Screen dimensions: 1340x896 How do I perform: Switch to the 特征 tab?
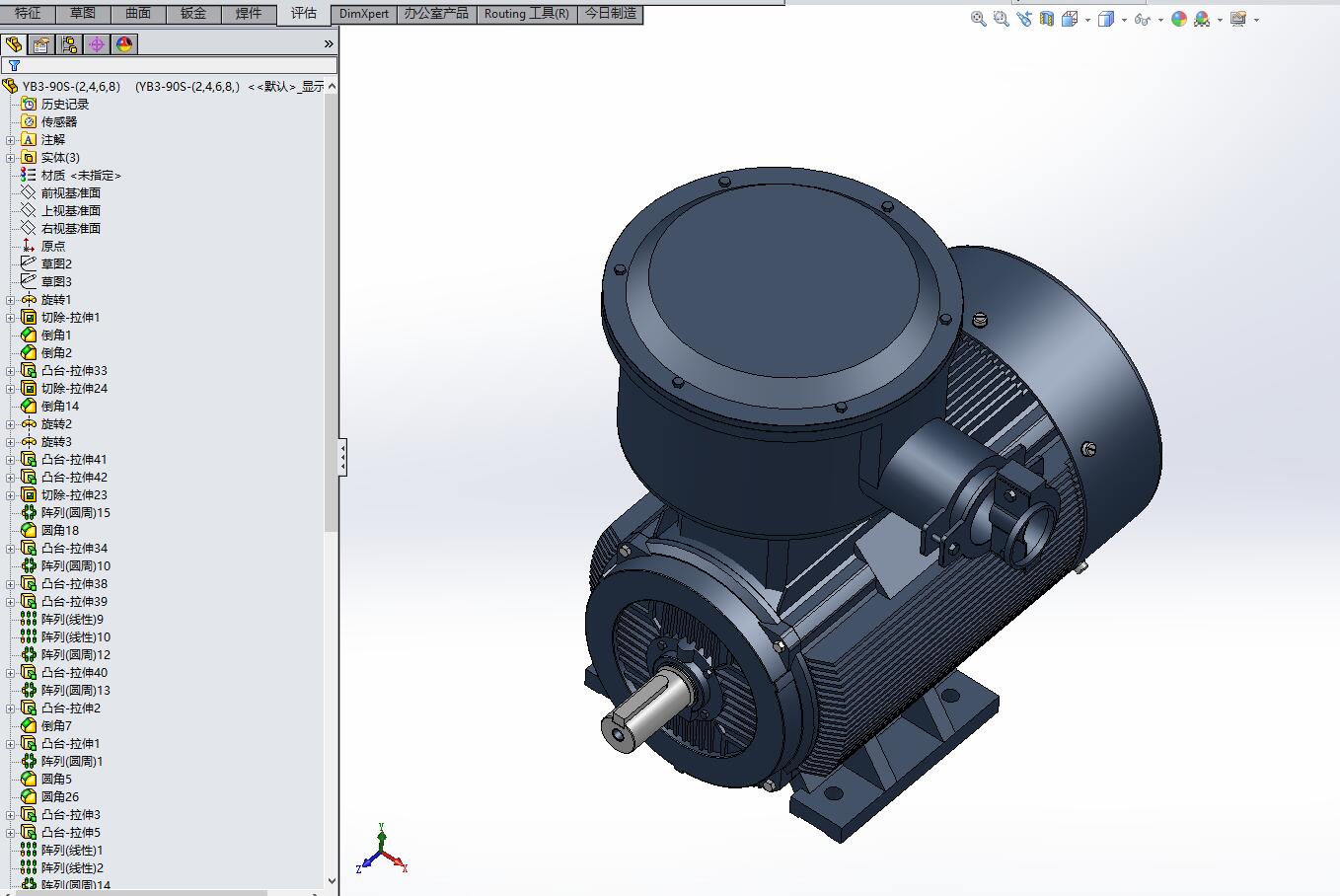28,14
